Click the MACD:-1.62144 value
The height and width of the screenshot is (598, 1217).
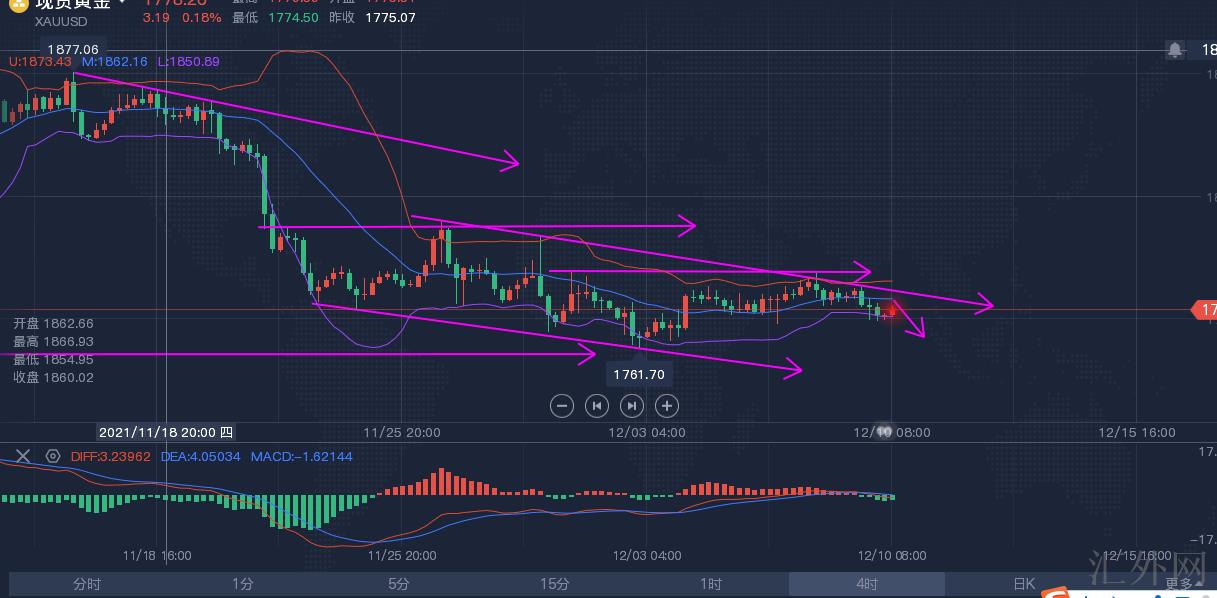click(x=301, y=456)
